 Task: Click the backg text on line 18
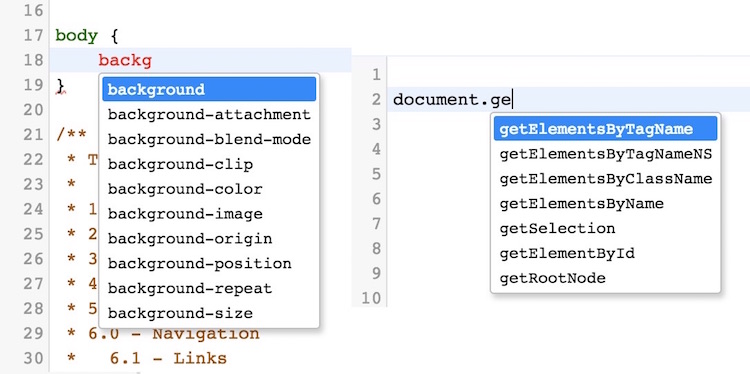coord(125,61)
